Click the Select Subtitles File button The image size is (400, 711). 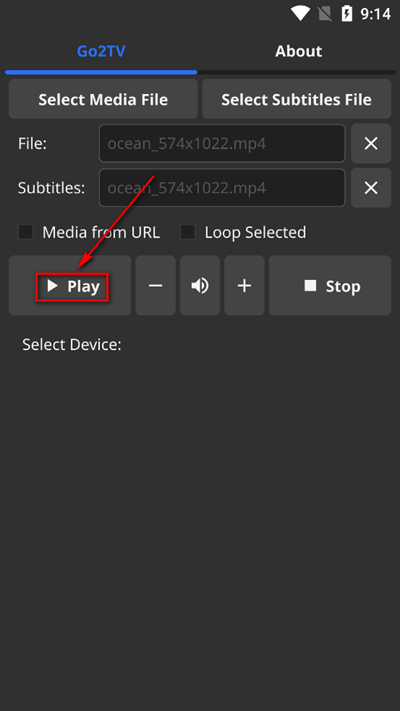tap(297, 99)
